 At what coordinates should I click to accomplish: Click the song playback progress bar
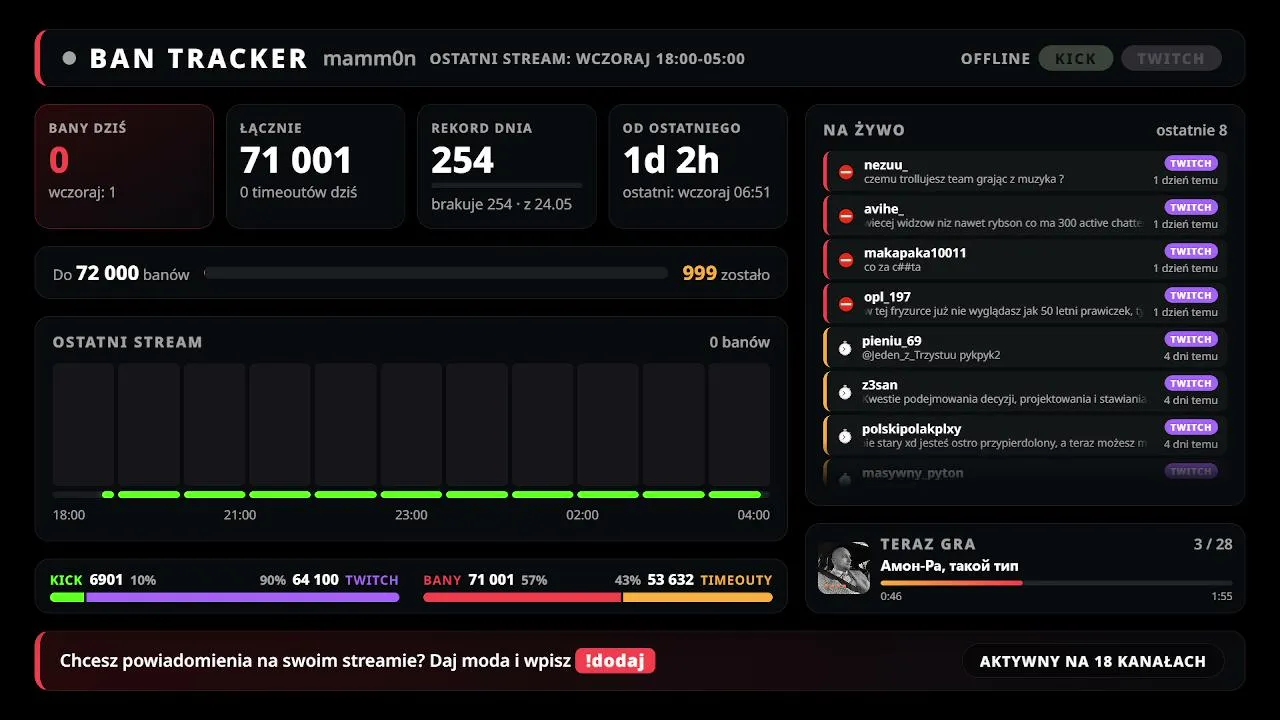(1056, 582)
